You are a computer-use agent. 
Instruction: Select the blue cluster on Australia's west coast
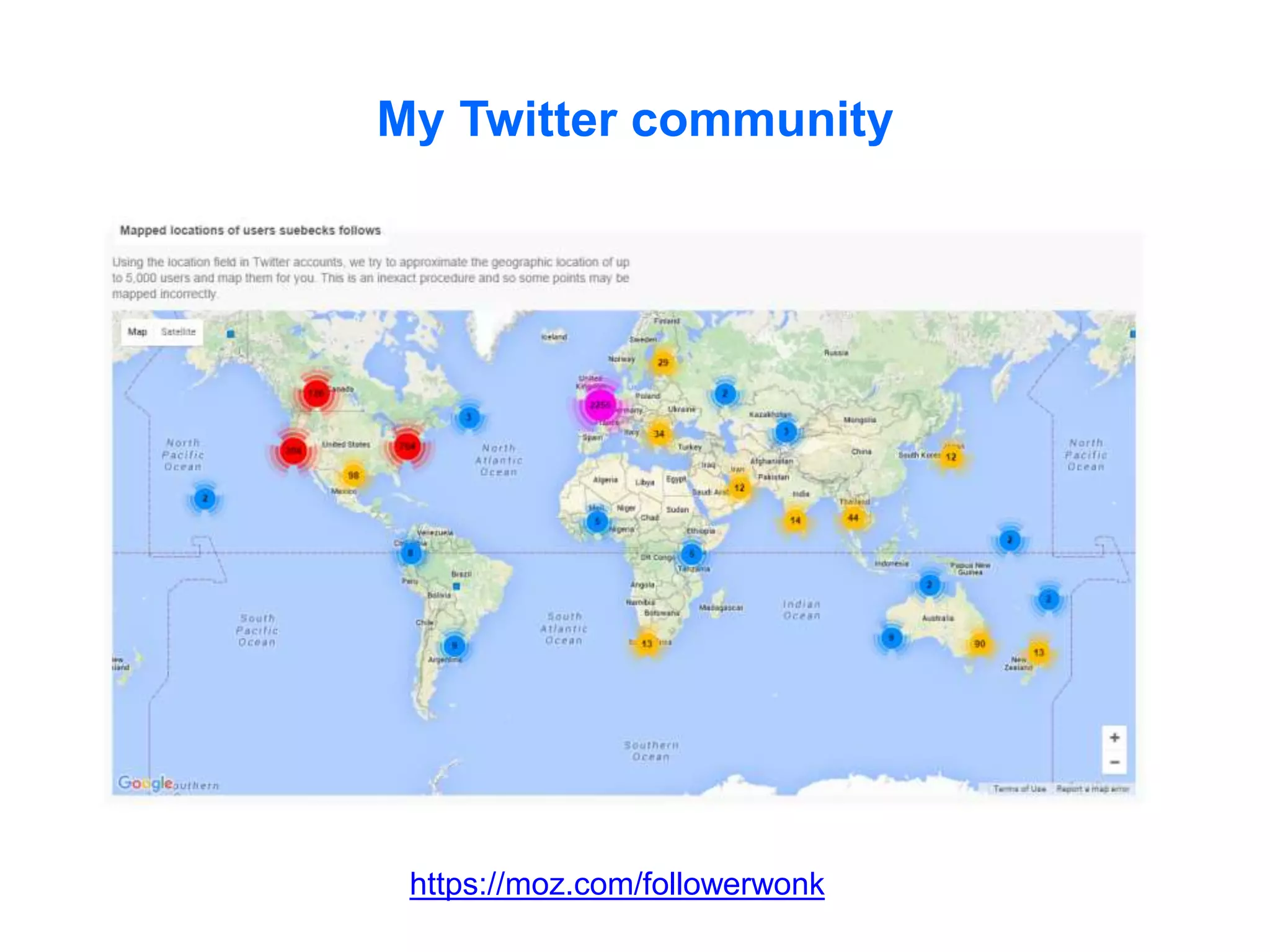click(891, 637)
